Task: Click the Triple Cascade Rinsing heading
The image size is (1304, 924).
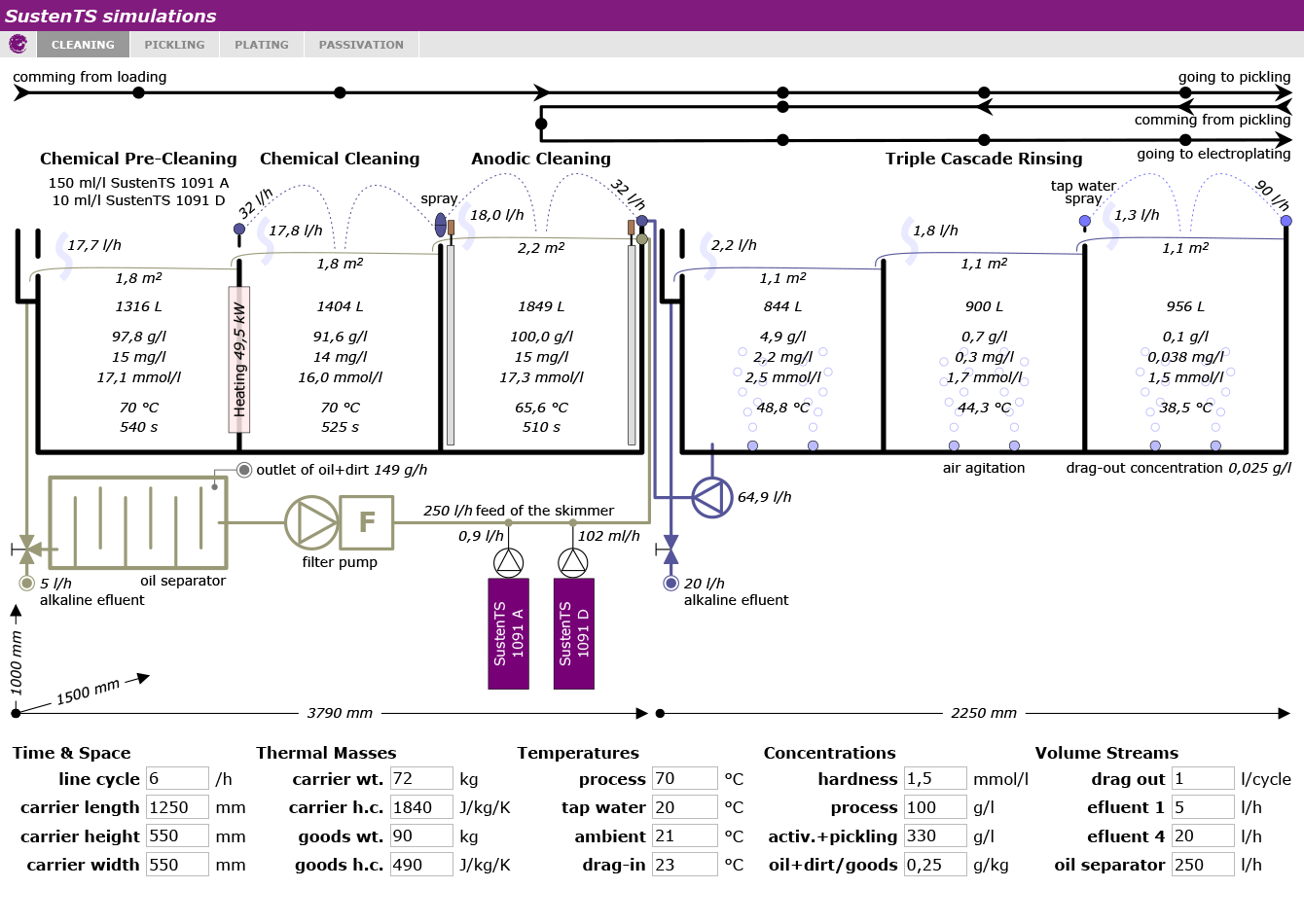Action: pyautogui.click(x=984, y=159)
